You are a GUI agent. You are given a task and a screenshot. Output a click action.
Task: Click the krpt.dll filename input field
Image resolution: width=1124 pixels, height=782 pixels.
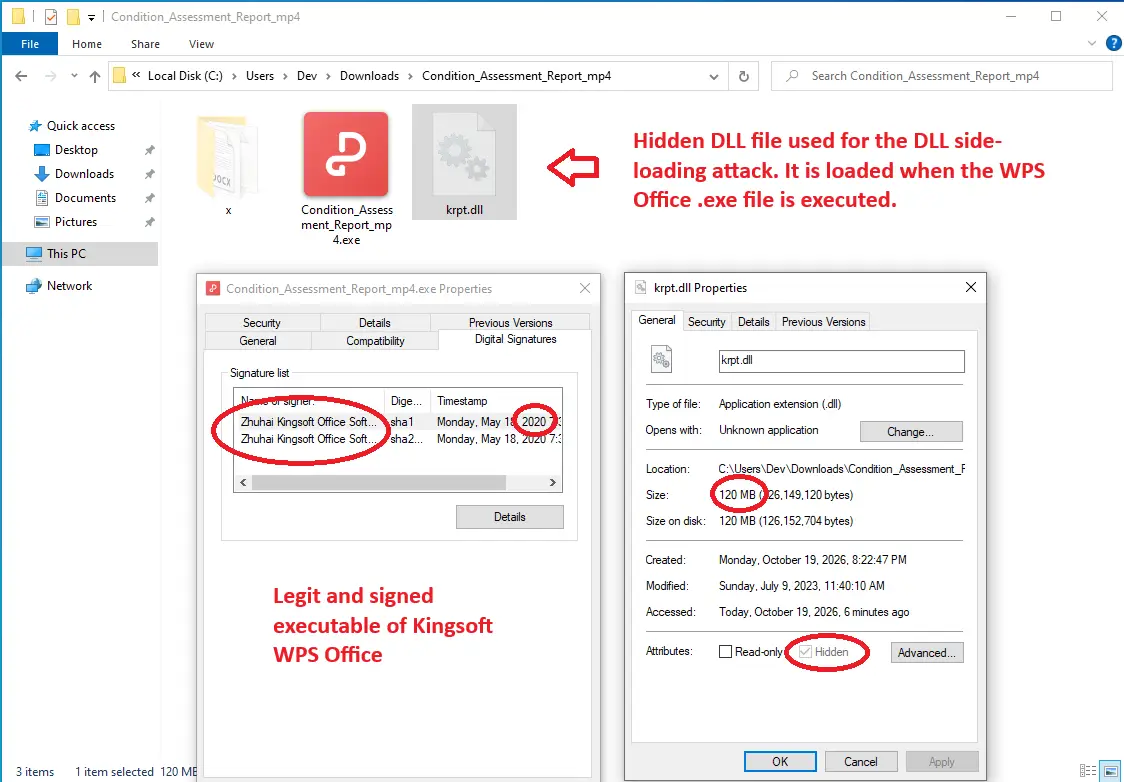(x=842, y=361)
